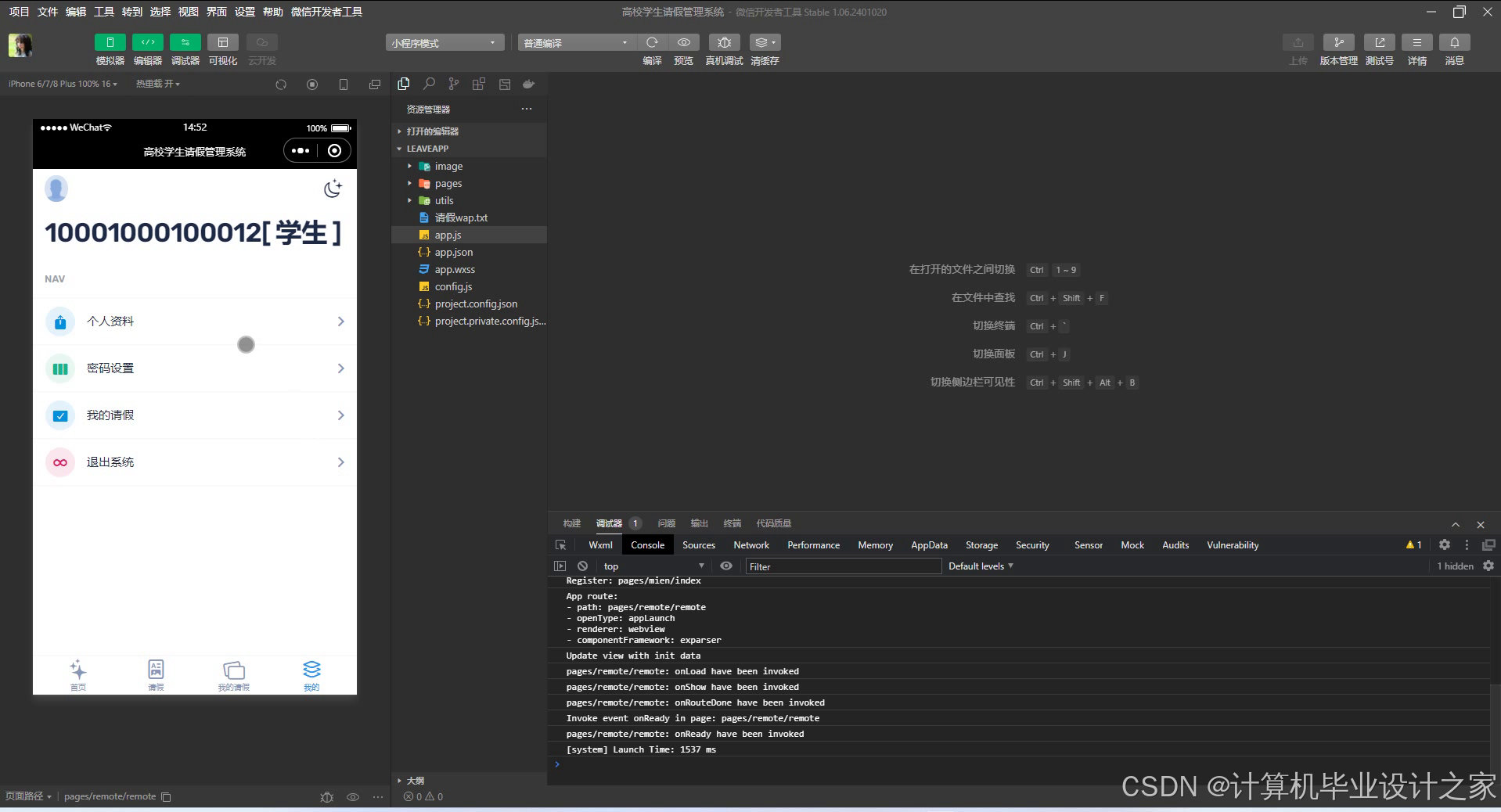
Task: Open the 小程序模式 mode dropdown
Action: 445,42
